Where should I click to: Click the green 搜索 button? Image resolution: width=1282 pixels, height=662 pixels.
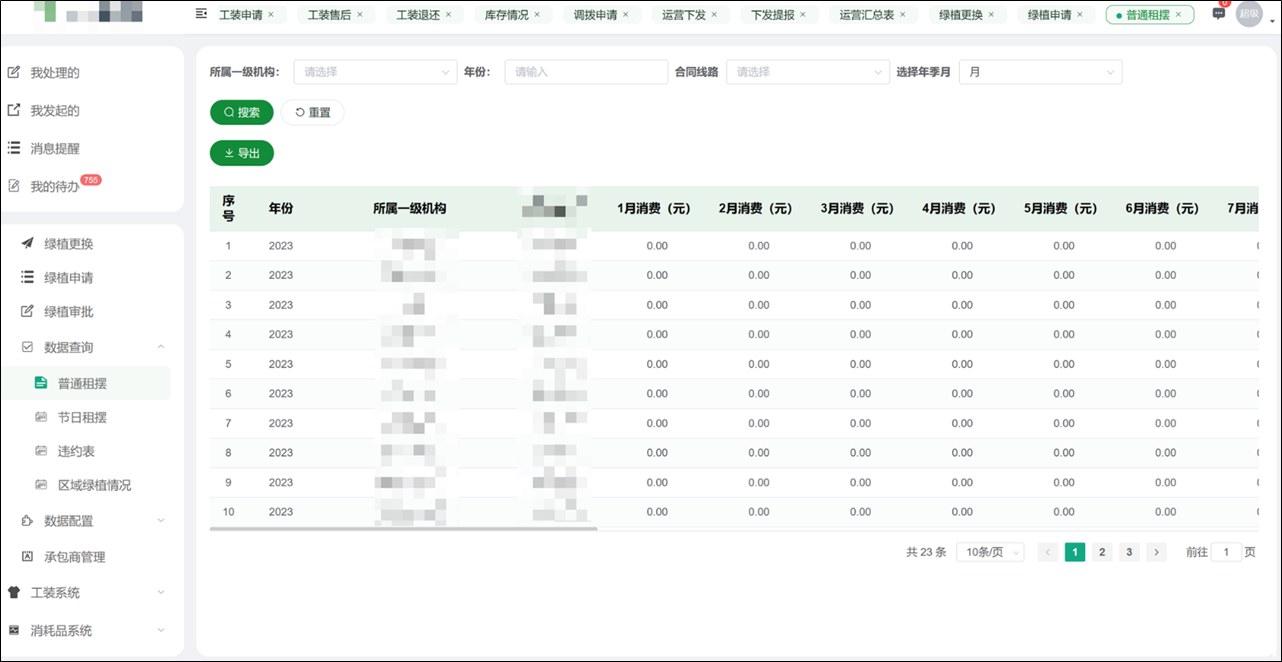tap(241, 113)
